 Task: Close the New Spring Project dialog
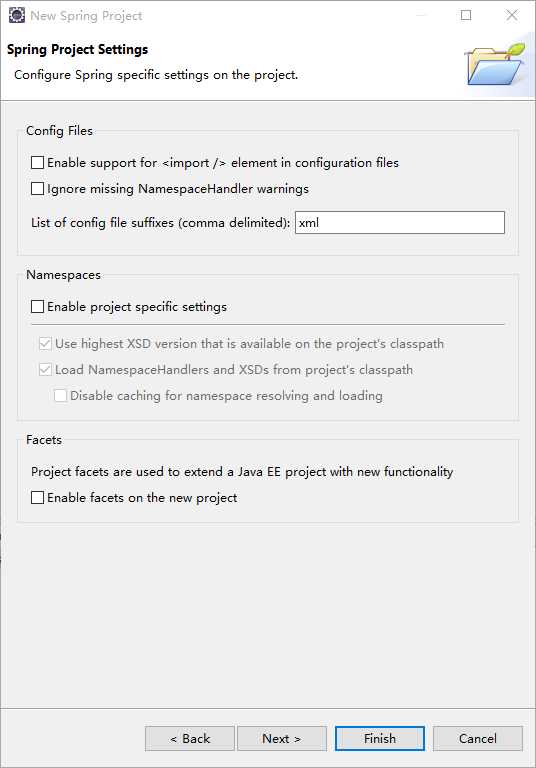coord(512,15)
